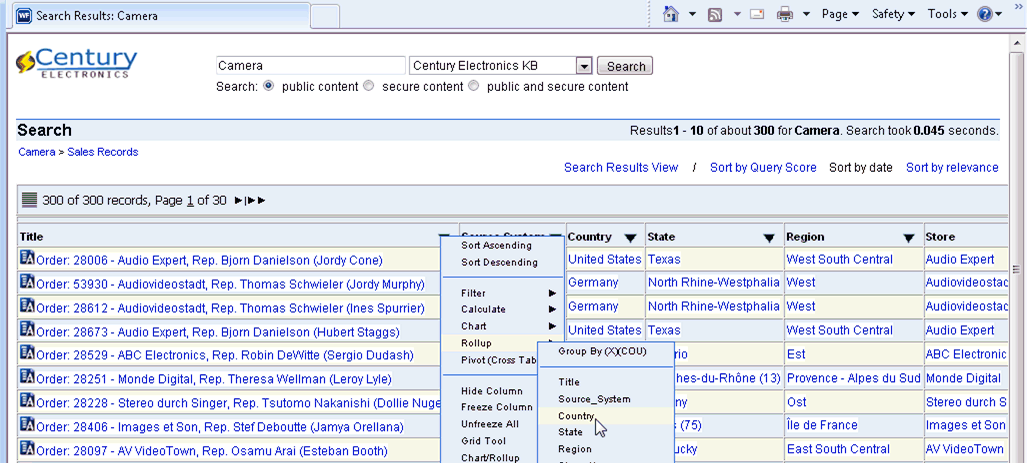The image size is (1027, 463).
Task: Click the page number 1 in pager
Action: click(x=190, y=200)
